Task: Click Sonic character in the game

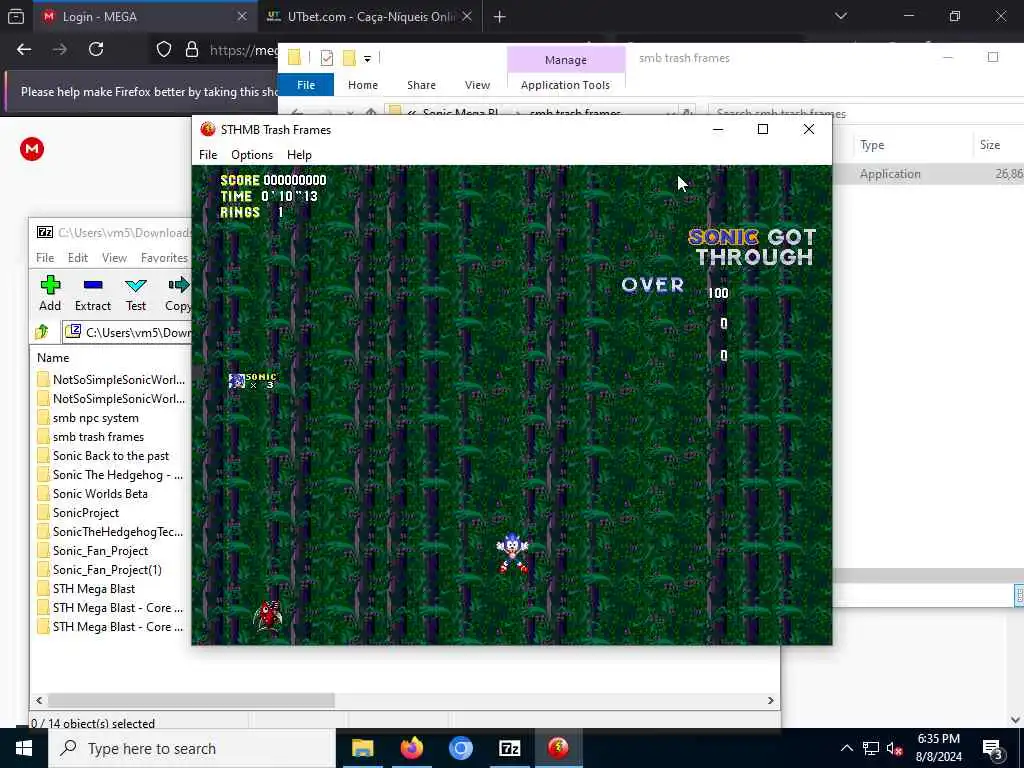Action: pos(512,552)
